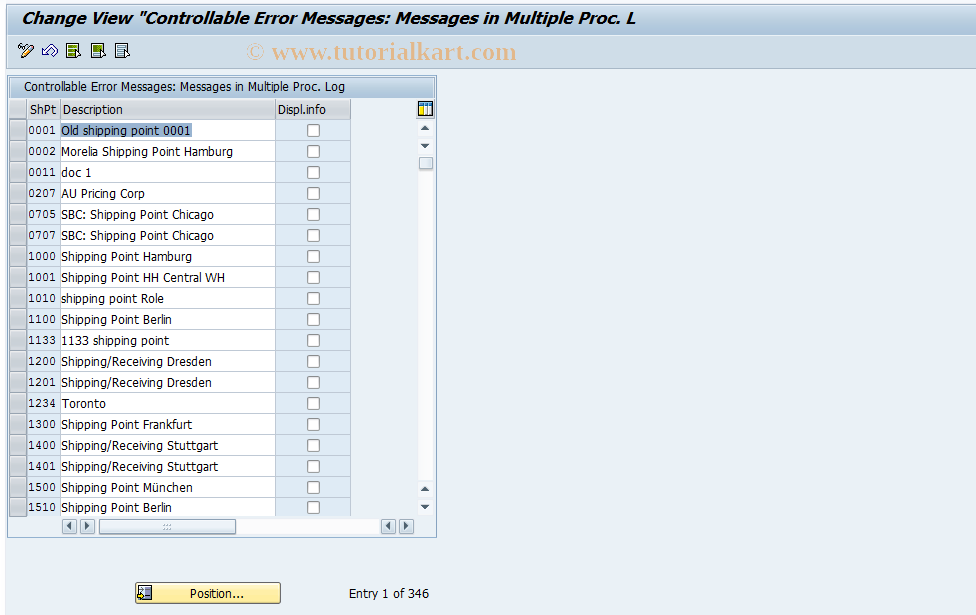Viewport: 976px width, 615px height.
Task: Click the vertical scroll down arrow below the up arrow
Action: [425, 146]
